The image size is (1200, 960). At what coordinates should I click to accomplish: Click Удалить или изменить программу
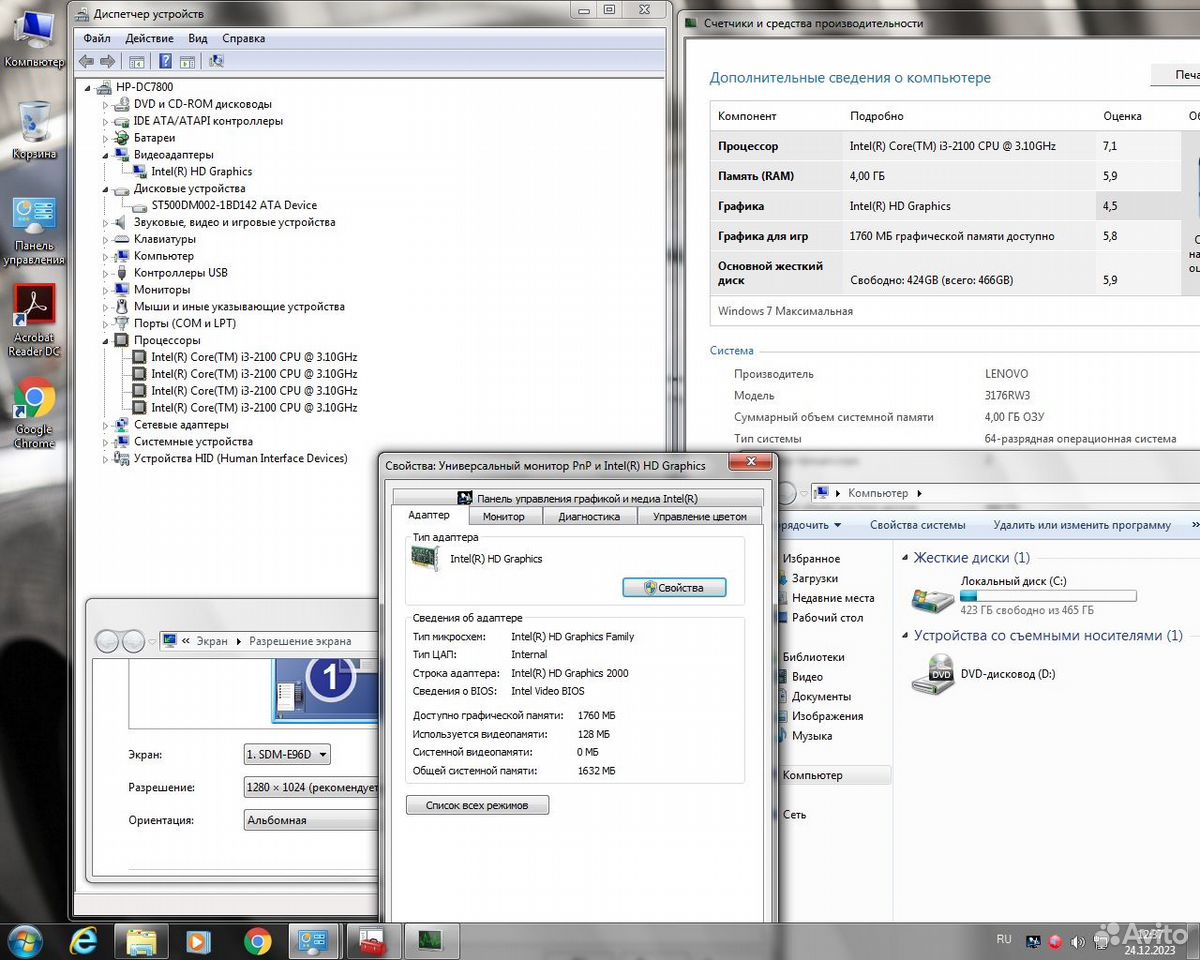tap(1082, 525)
